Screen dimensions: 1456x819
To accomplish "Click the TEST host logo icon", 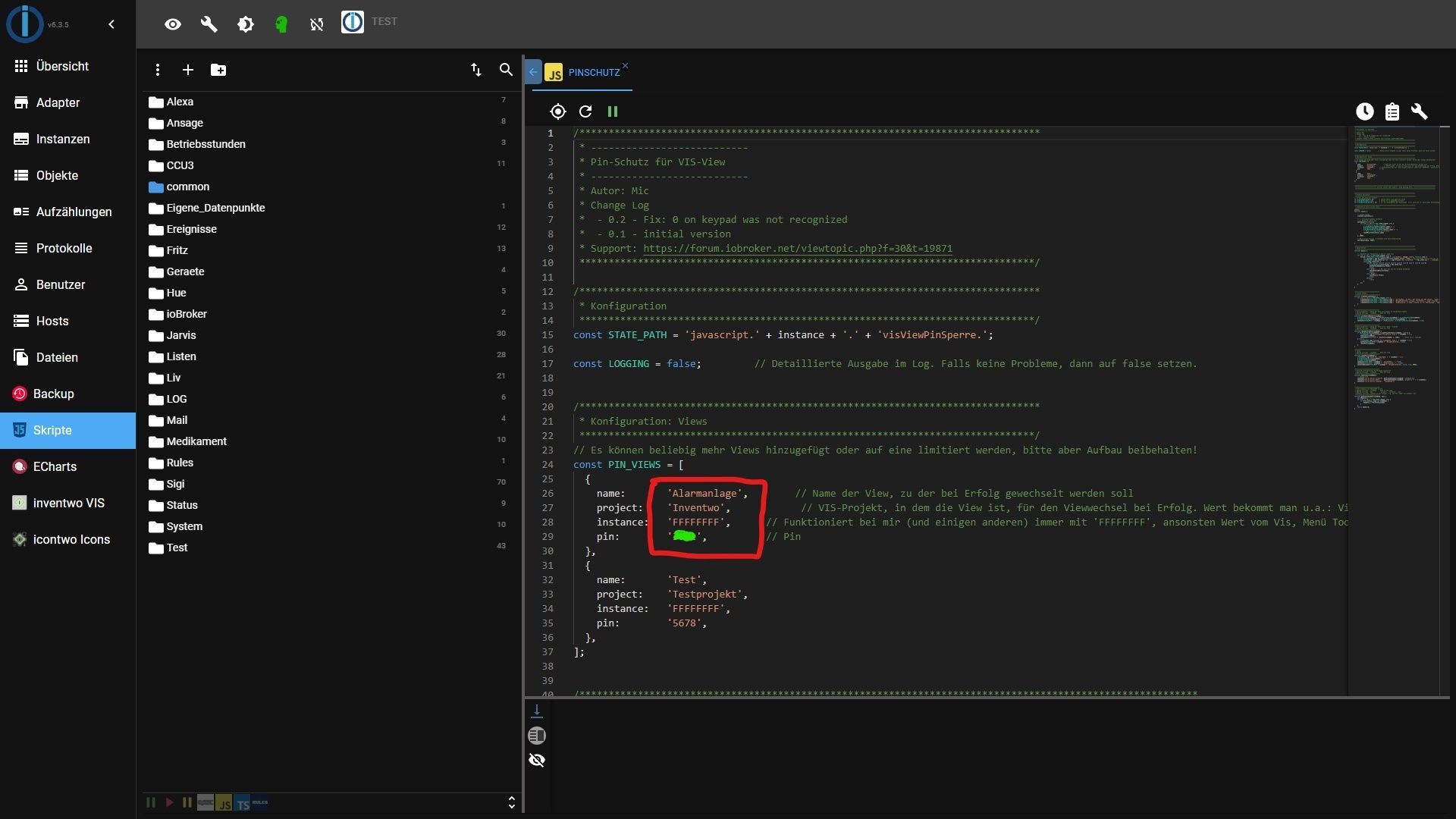I will (352, 22).
